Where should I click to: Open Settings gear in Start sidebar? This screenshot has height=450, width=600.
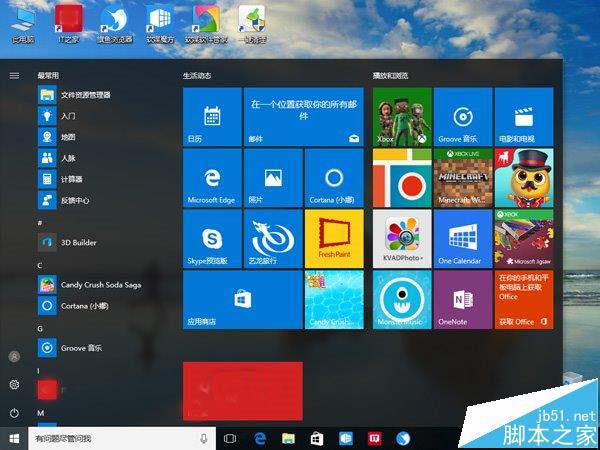(14, 385)
